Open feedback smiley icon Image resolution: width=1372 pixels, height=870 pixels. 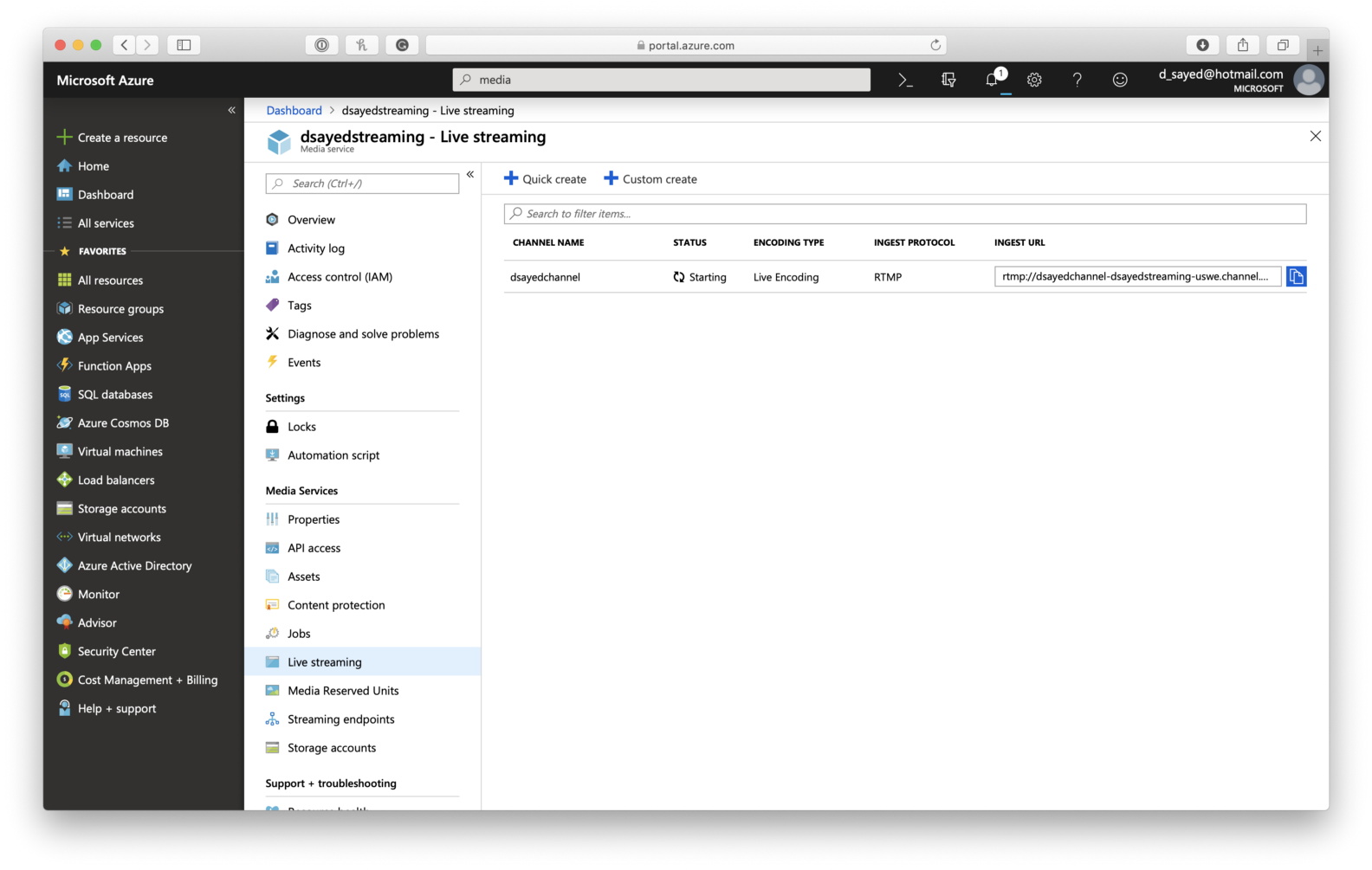(x=1120, y=80)
